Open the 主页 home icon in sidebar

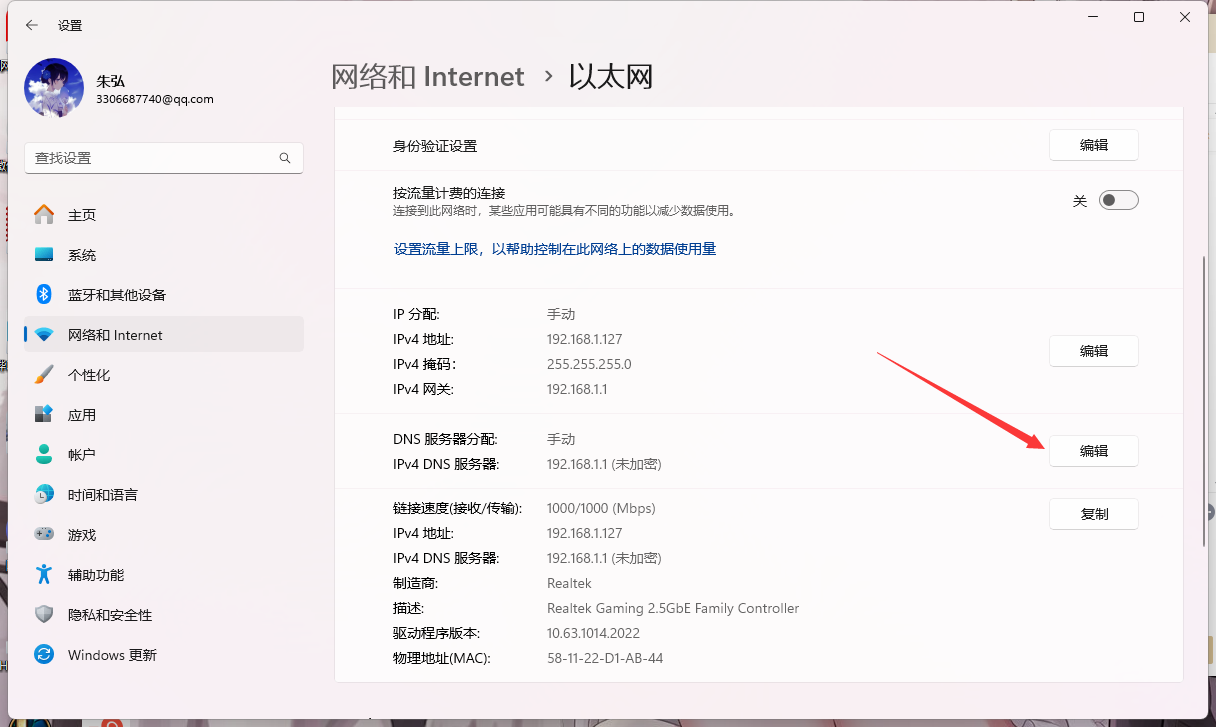(44, 215)
